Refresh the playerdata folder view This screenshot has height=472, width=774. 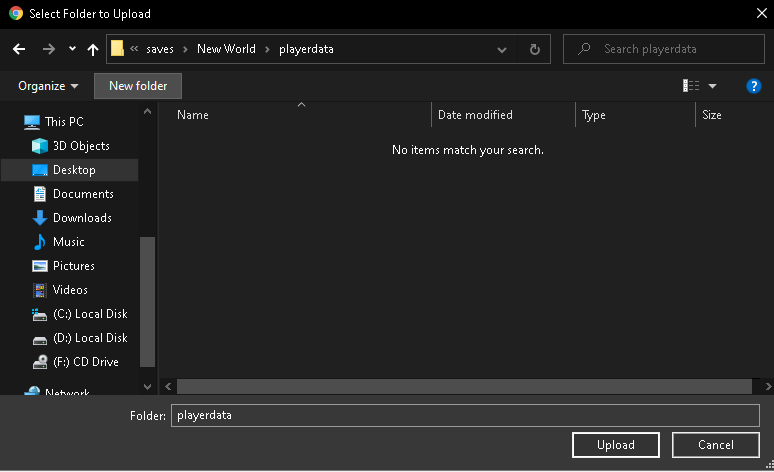point(535,49)
